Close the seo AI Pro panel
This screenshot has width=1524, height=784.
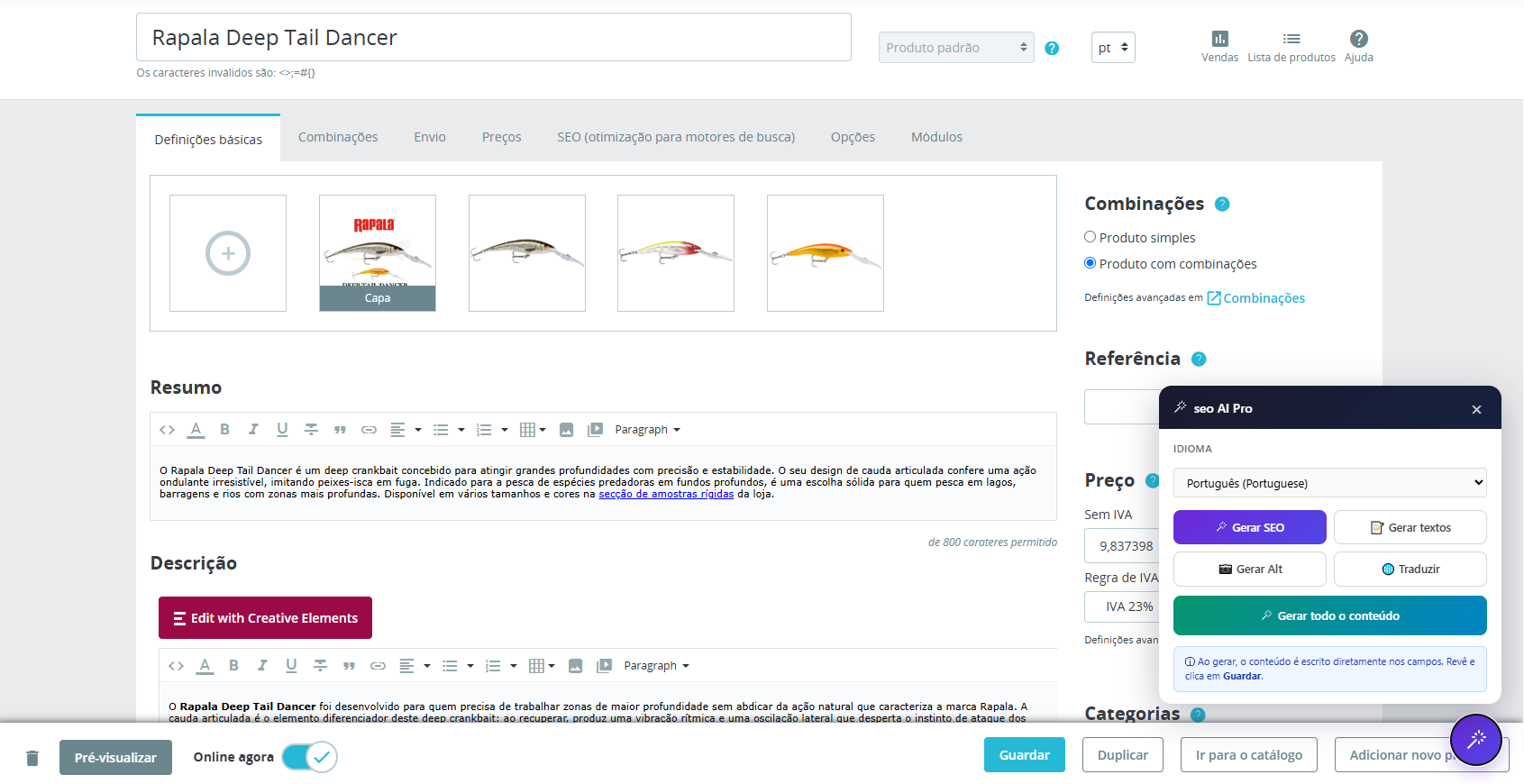coord(1476,409)
